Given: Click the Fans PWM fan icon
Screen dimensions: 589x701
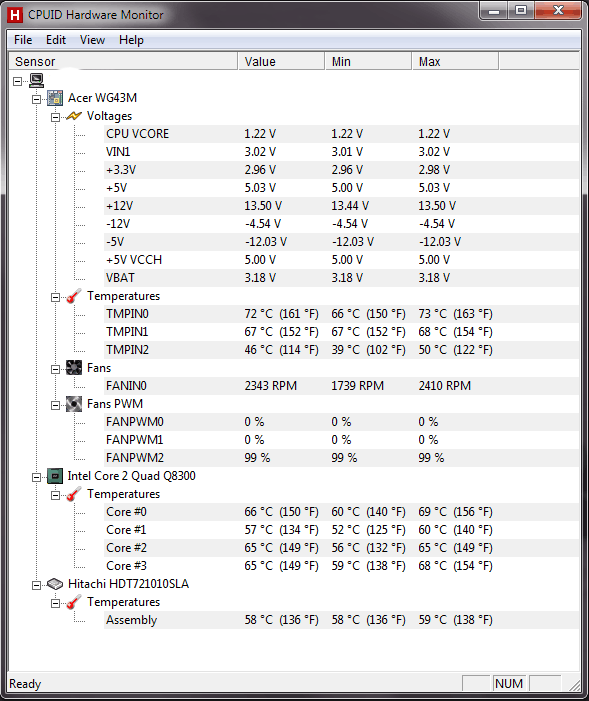Looking at the screenshot, I should pyautogui.click(x=74, y=404).
